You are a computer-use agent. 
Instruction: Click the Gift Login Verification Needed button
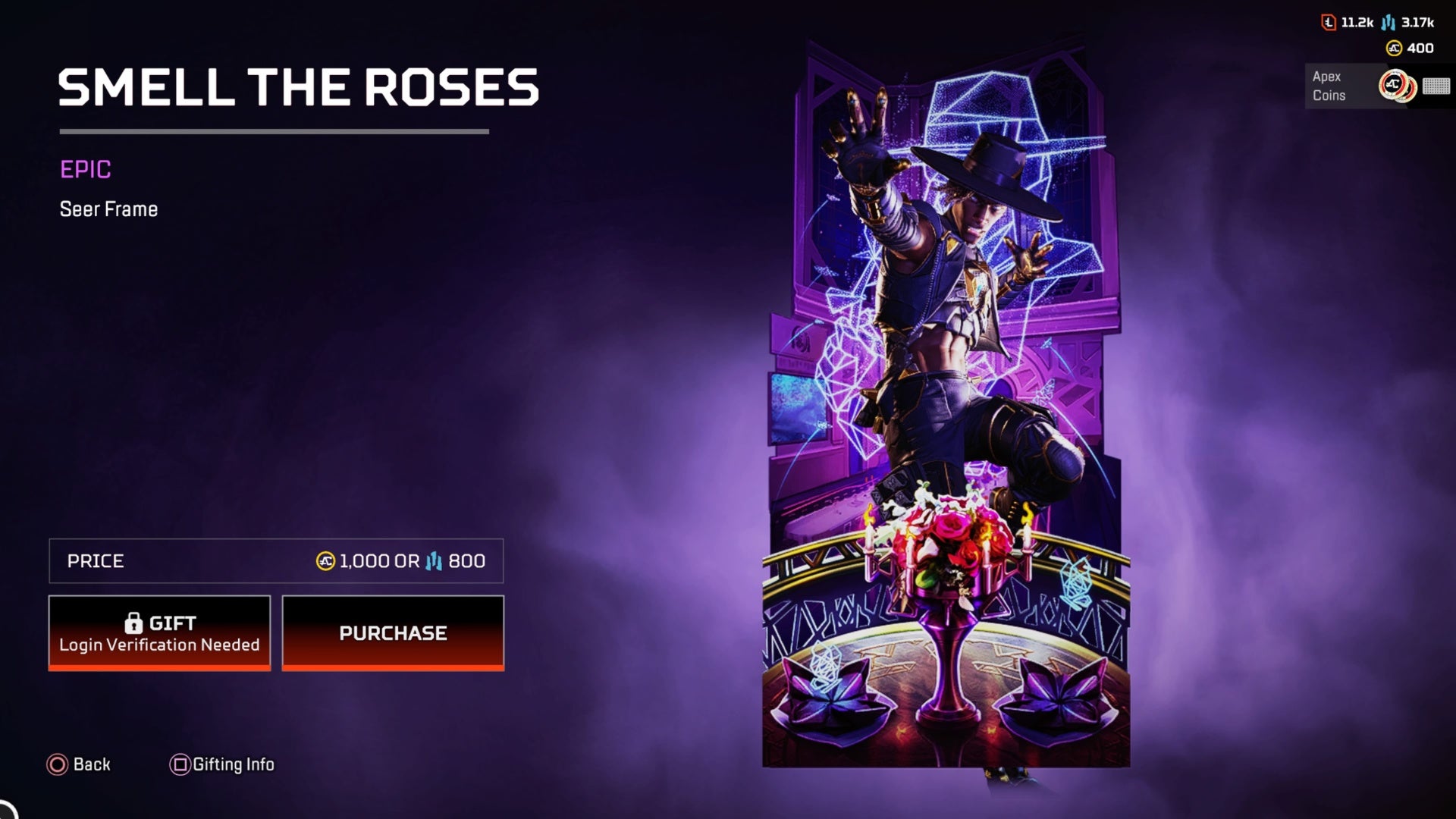159,633
